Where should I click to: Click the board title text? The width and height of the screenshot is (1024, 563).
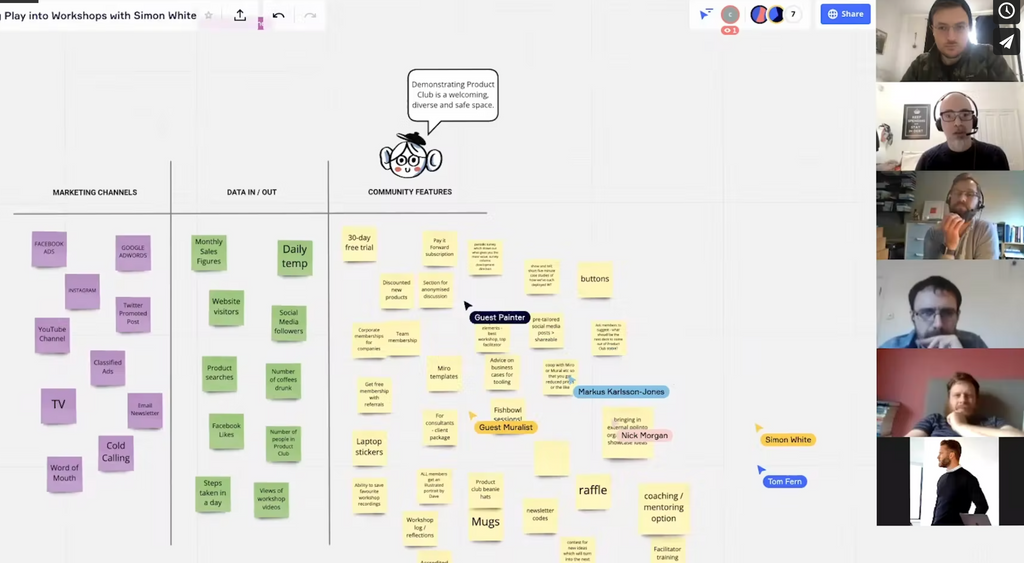[x=100, y=15]
